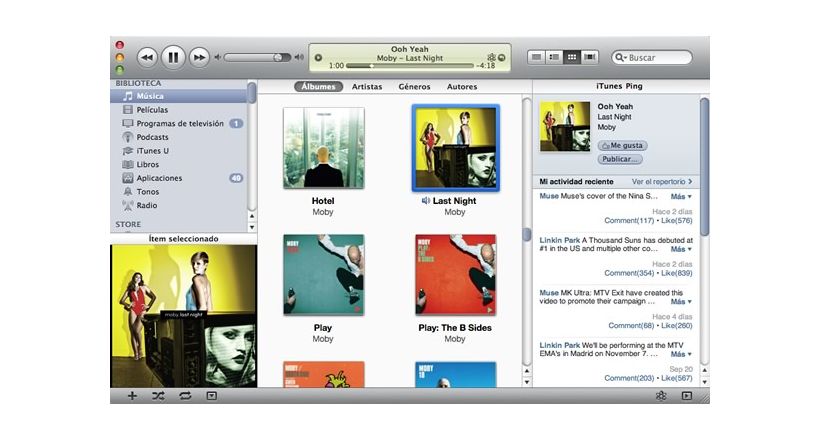Switch to album list view
Viewport: 820px width, 440px height.
pos(554,57)
